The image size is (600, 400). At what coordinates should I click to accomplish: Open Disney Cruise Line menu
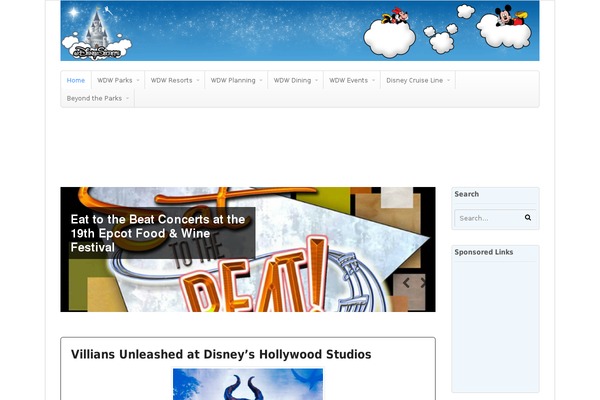pos(418,80)
